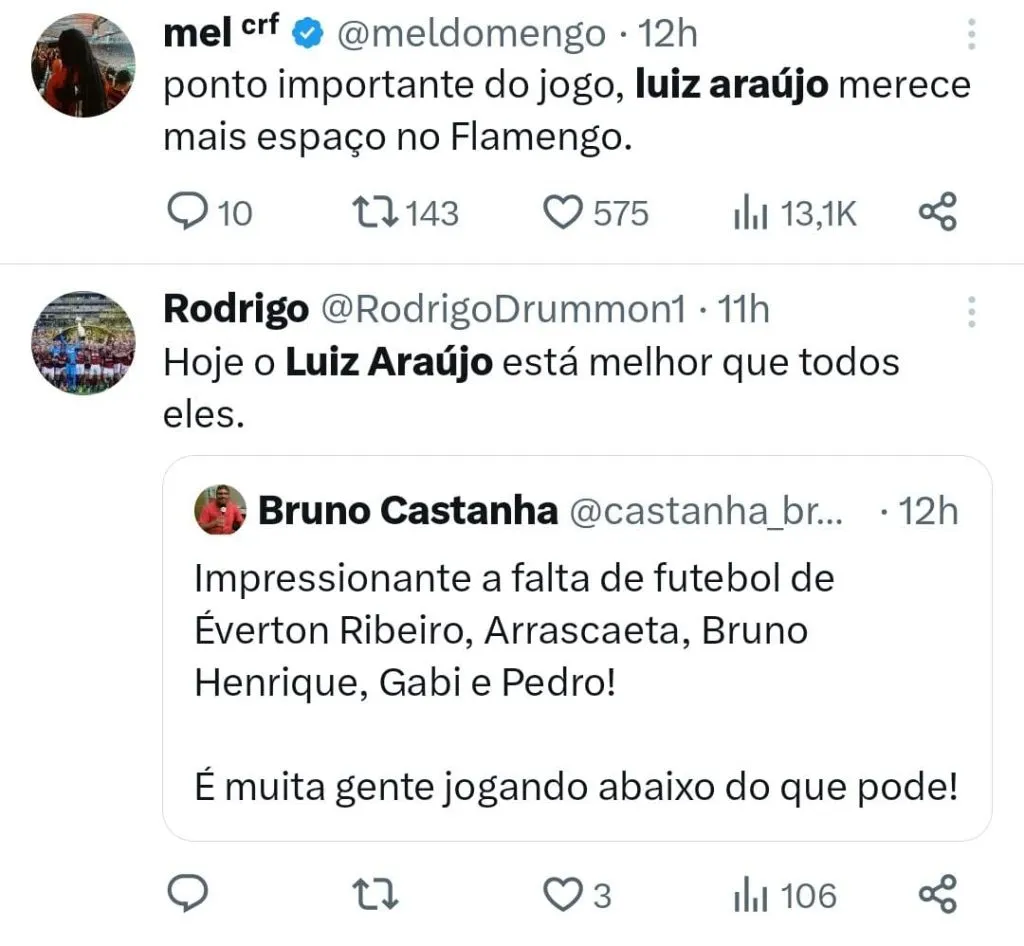Open more options menu on Rodrigo's tweet
The image size is (1024, 946).
[970, 311]
